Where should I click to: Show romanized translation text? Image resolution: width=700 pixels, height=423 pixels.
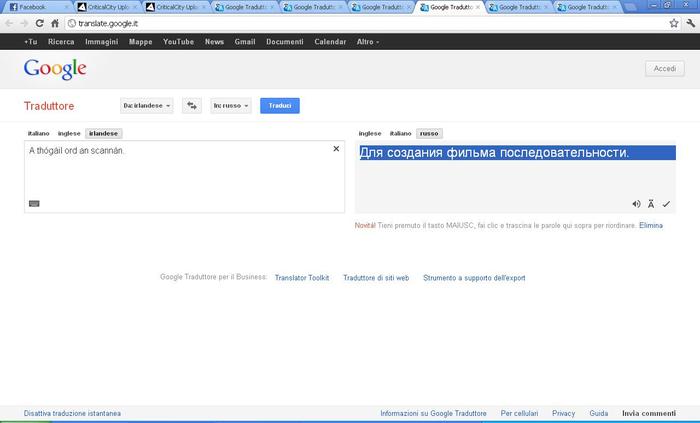(x=651, y=204)
